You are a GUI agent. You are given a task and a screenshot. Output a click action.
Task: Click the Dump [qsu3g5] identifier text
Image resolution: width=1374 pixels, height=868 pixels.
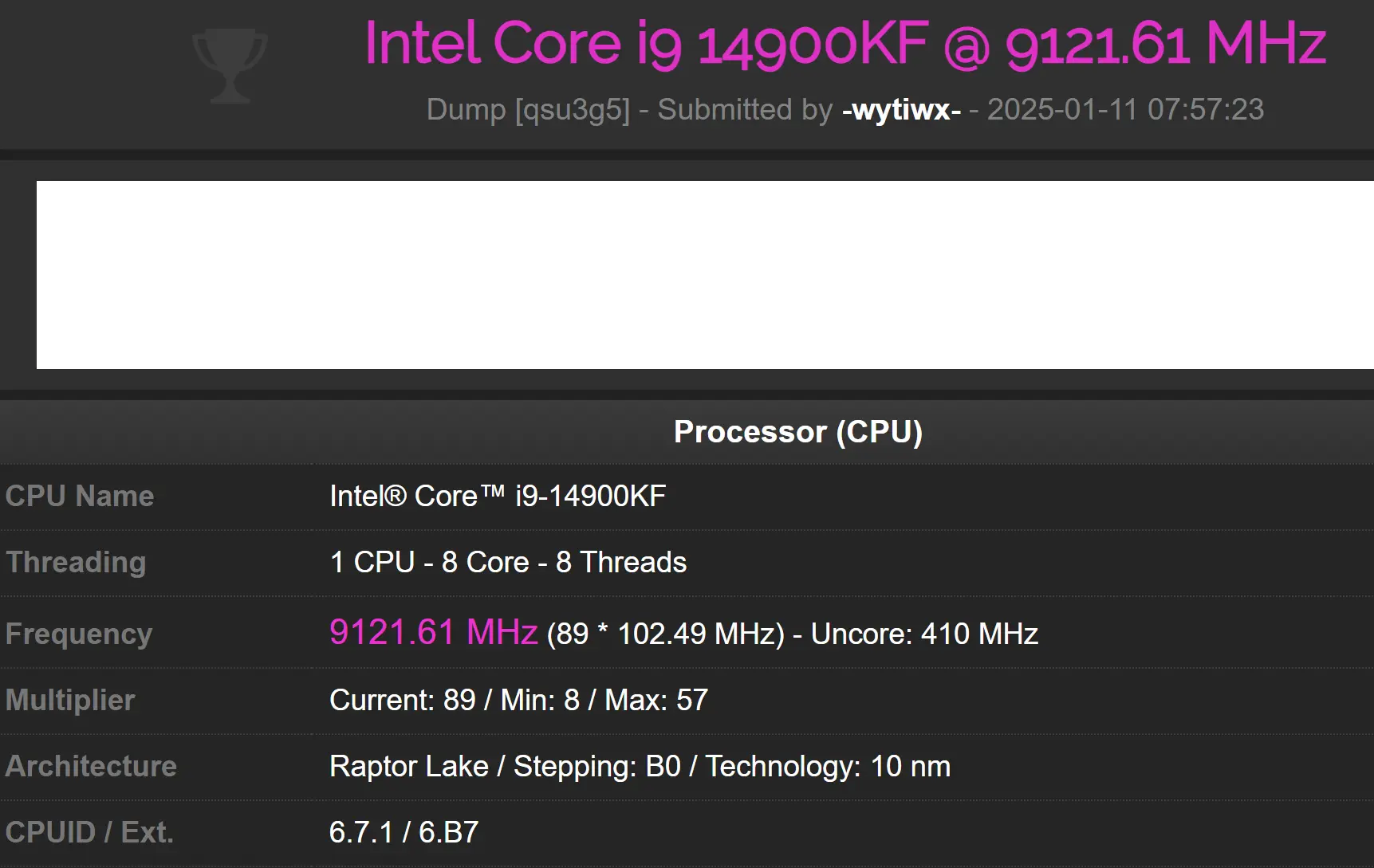click(x=528, y=109)
